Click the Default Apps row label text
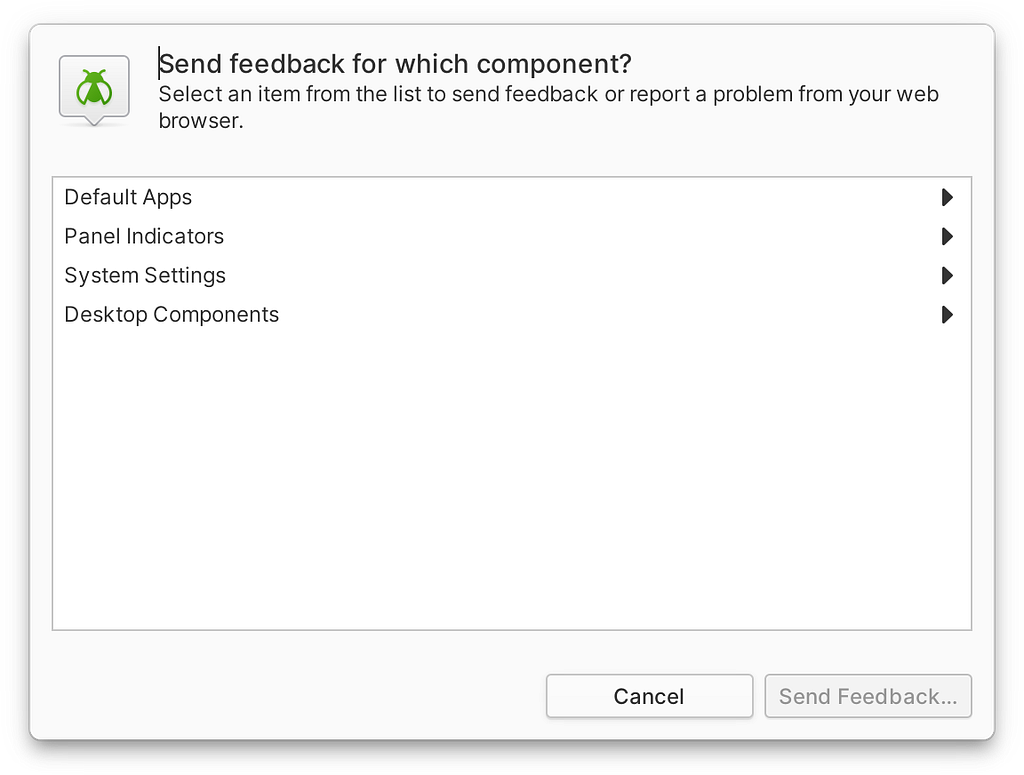The width and height of the screenshot is (1024, 775). click(x=128, y=197)
